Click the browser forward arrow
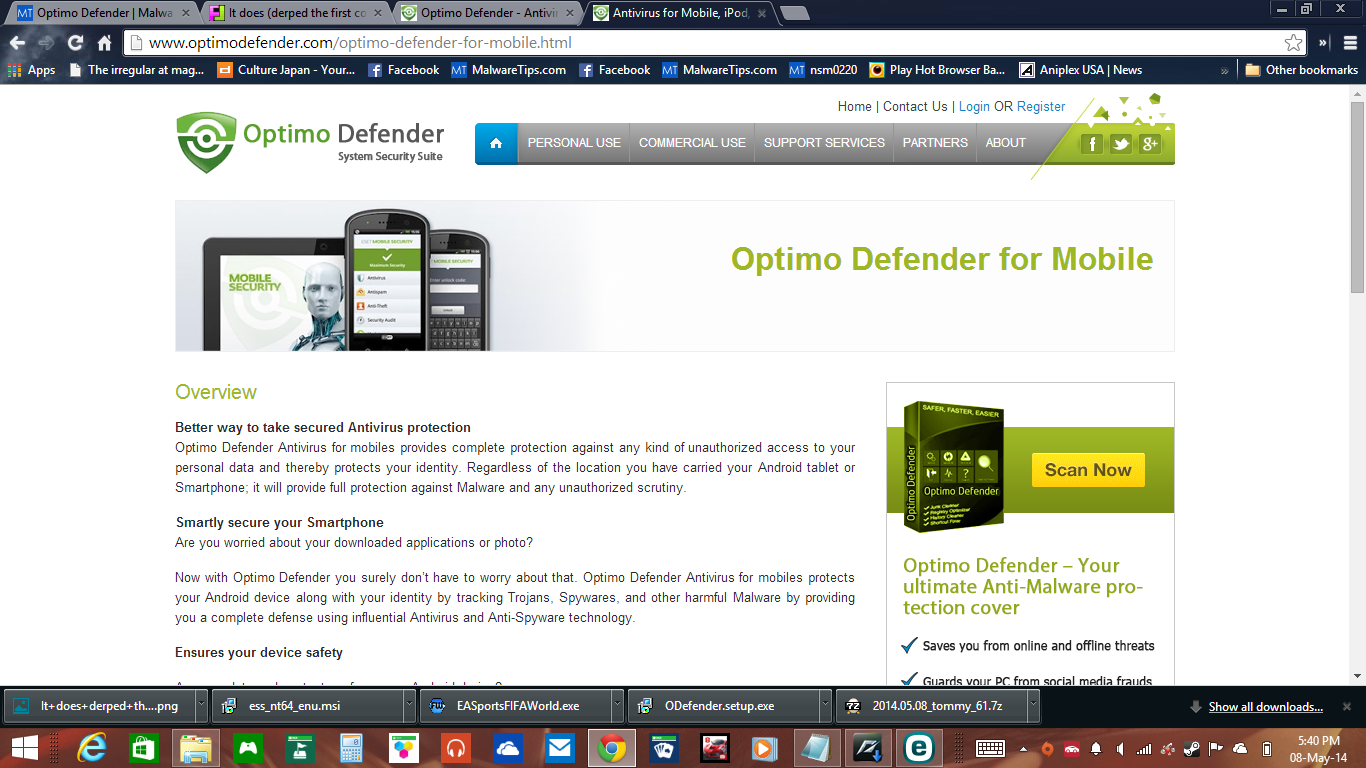This screenshot has height=768, width=1366. [x=46, y=43]
